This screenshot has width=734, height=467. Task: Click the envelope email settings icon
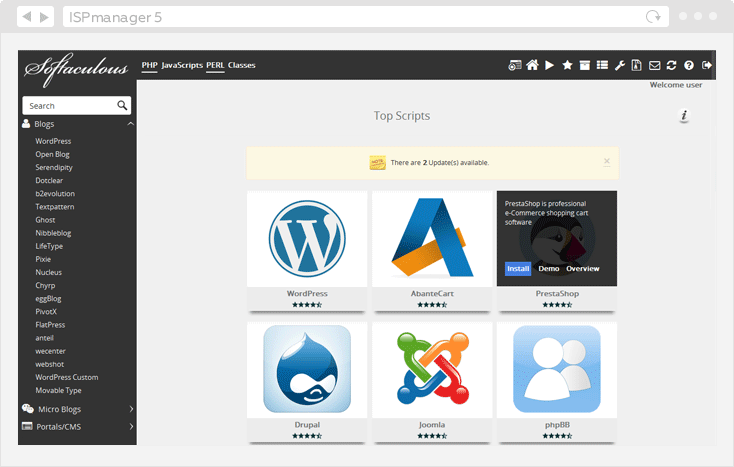coord(654,66)
